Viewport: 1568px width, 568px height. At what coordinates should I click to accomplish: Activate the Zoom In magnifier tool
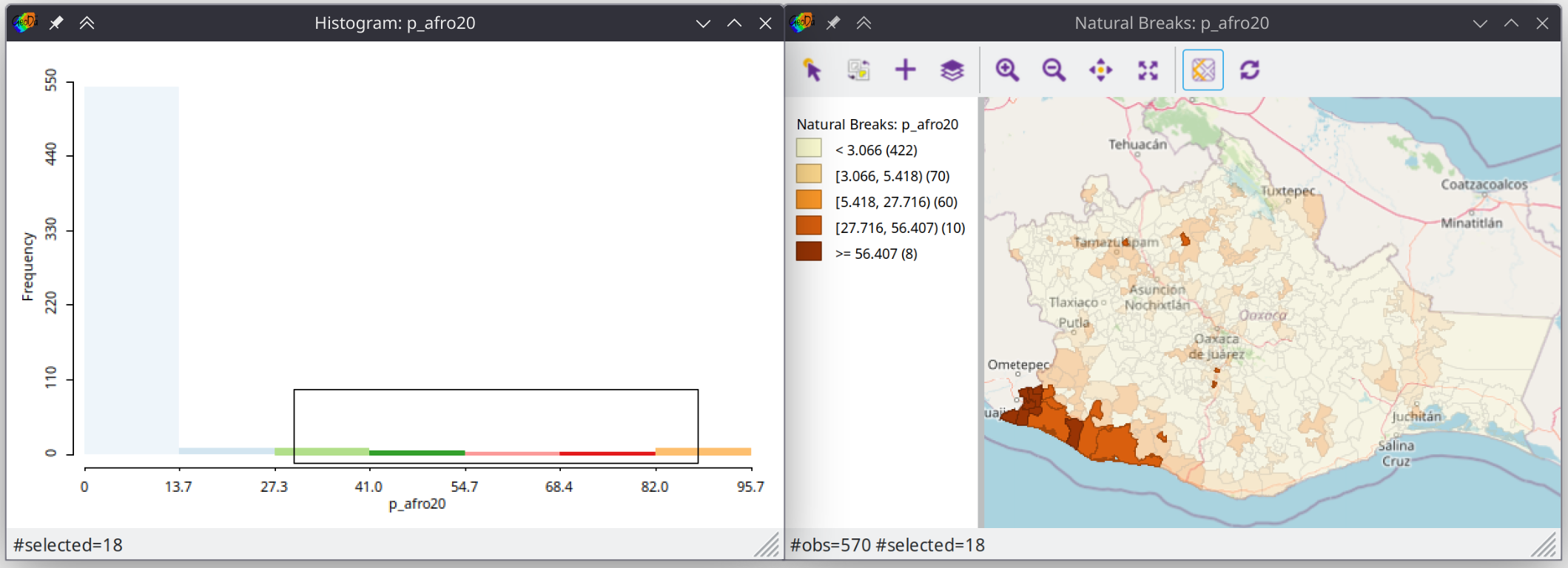(x=1007, y=70)
